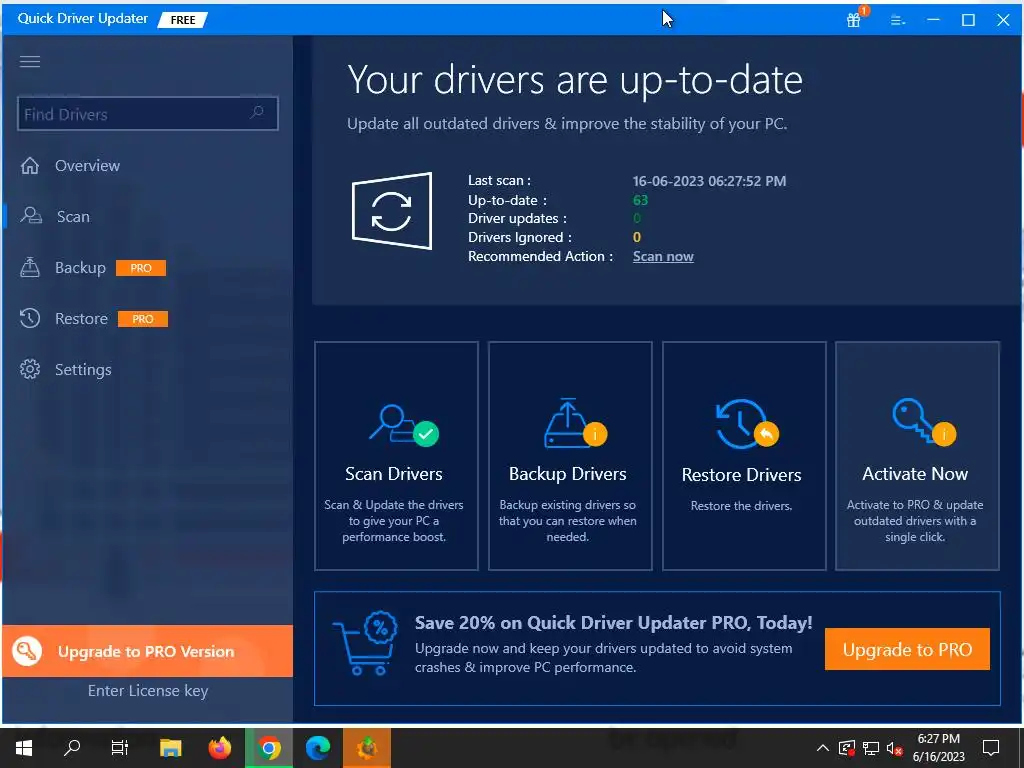Image resolution: width=1024 pixels, height=768 pixels.
Task: Click the PRO badge next to Restore
Action: click(x=142, y=319)
